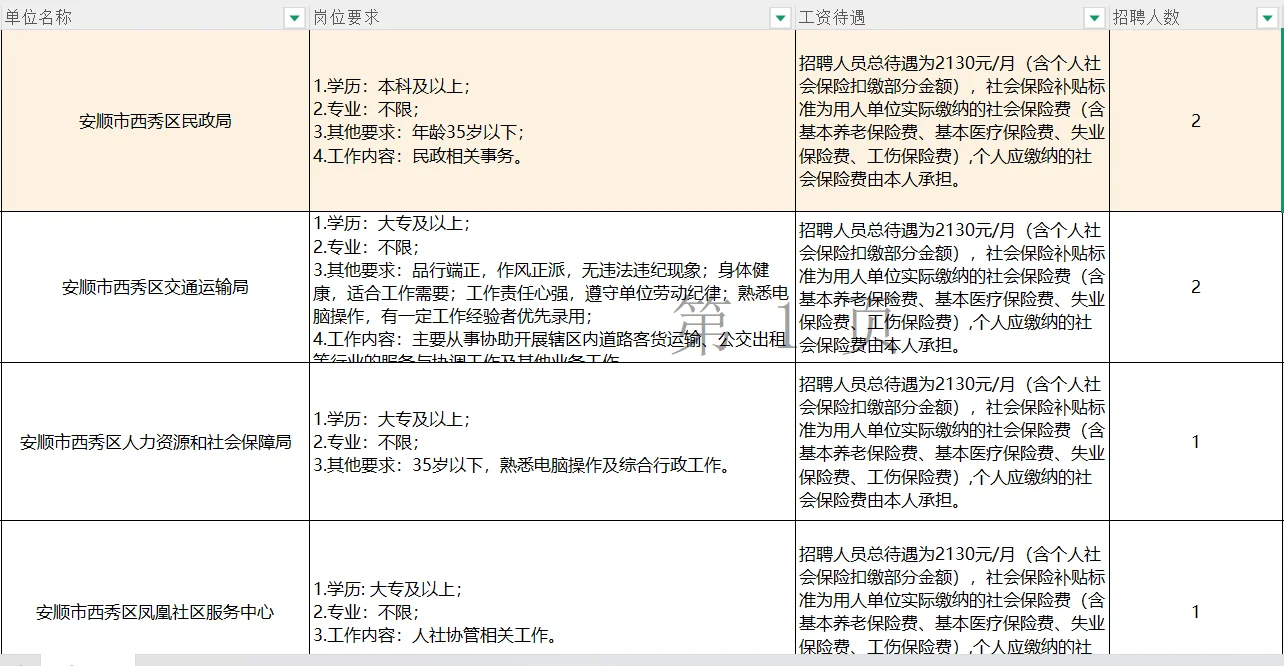
Task: Select the 招聘人数 header cell
Action: [1196, 17]
